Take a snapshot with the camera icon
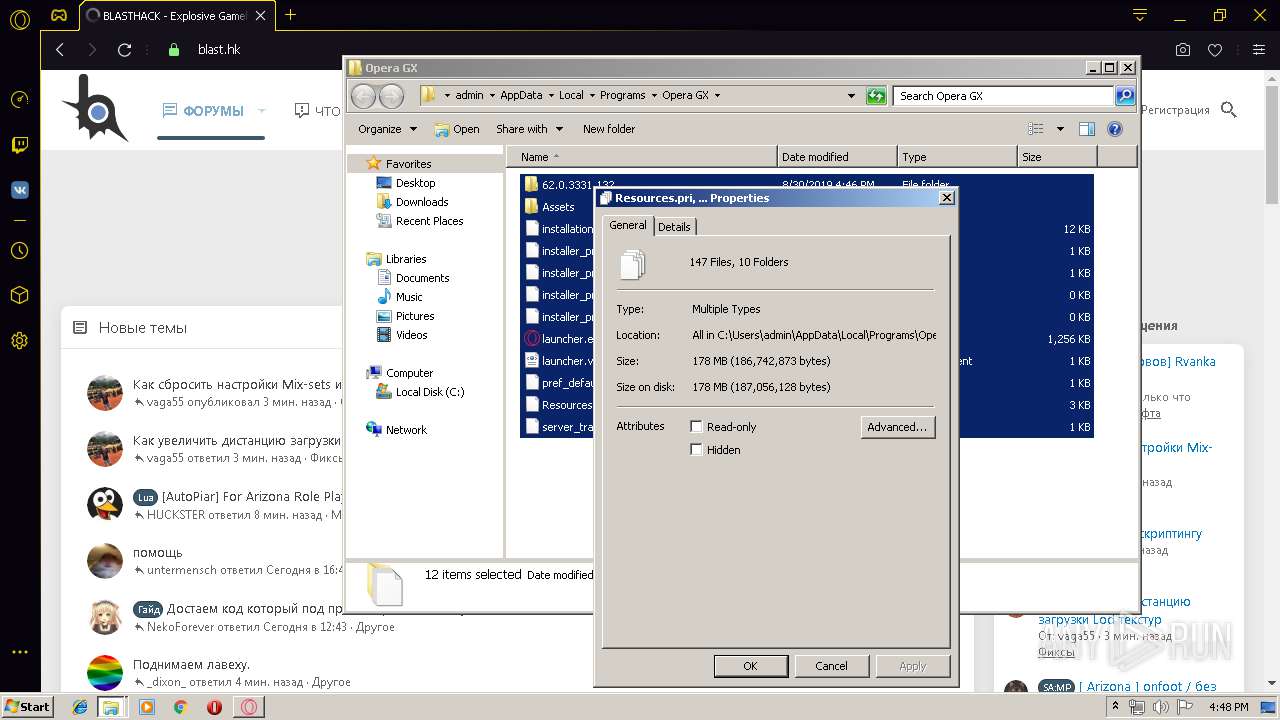1280x720 pixels. [x=1183, y=50]
